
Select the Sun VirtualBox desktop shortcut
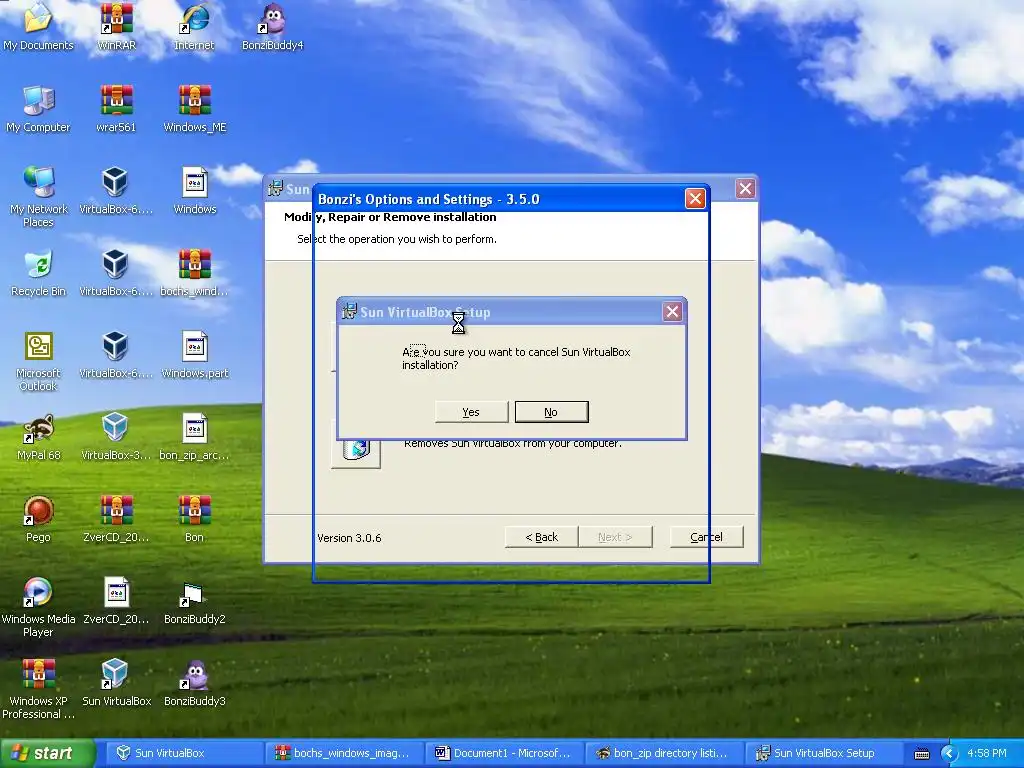pos(116,683)
